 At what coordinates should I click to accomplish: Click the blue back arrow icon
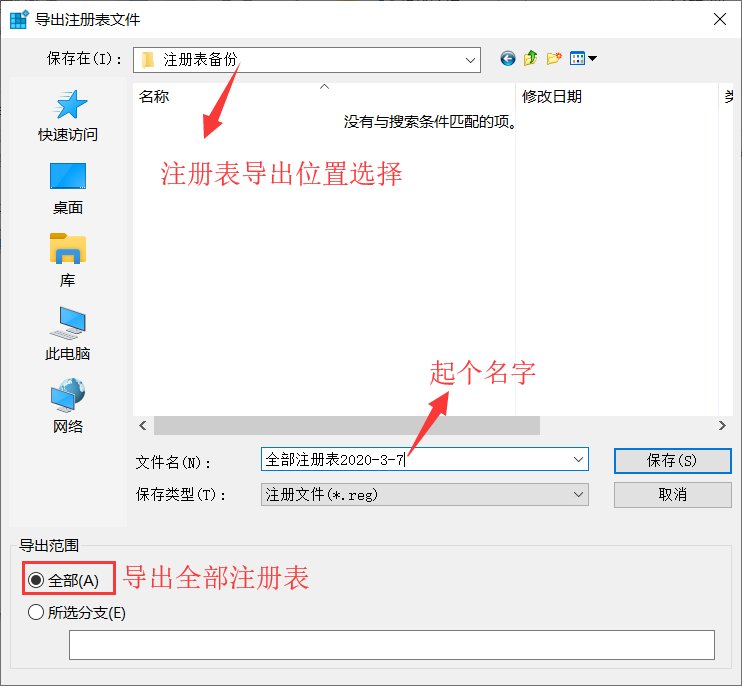(x=508, y=59)
